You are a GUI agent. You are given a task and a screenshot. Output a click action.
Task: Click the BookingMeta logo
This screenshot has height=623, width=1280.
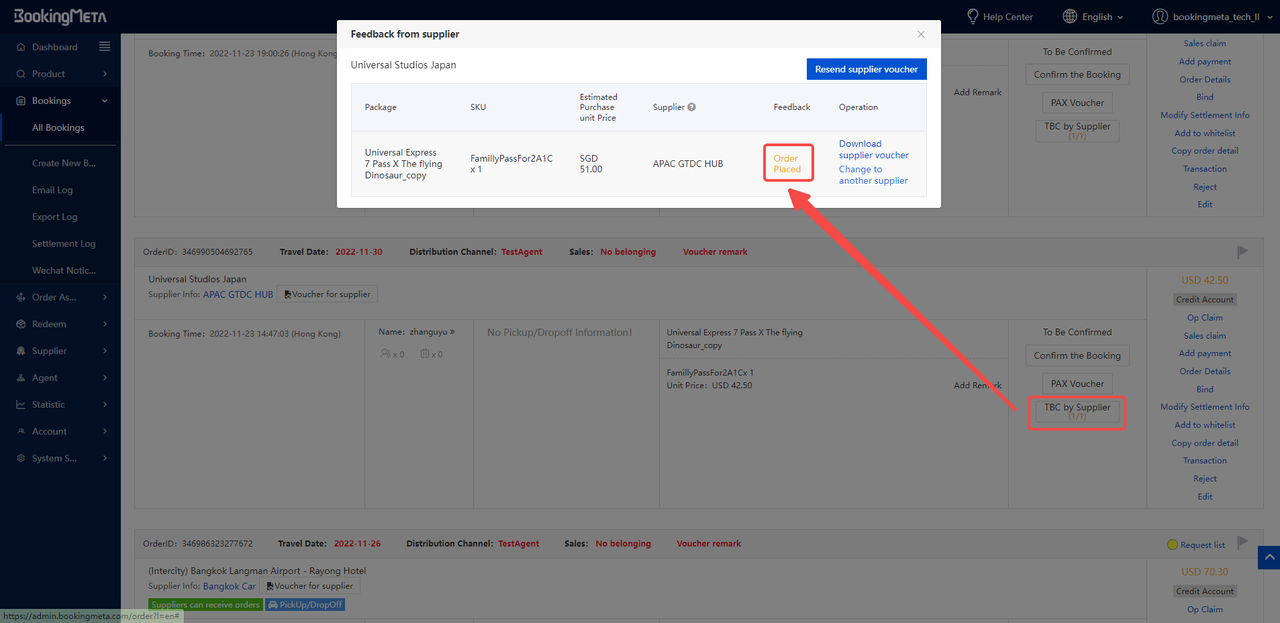tap(60, 16)
